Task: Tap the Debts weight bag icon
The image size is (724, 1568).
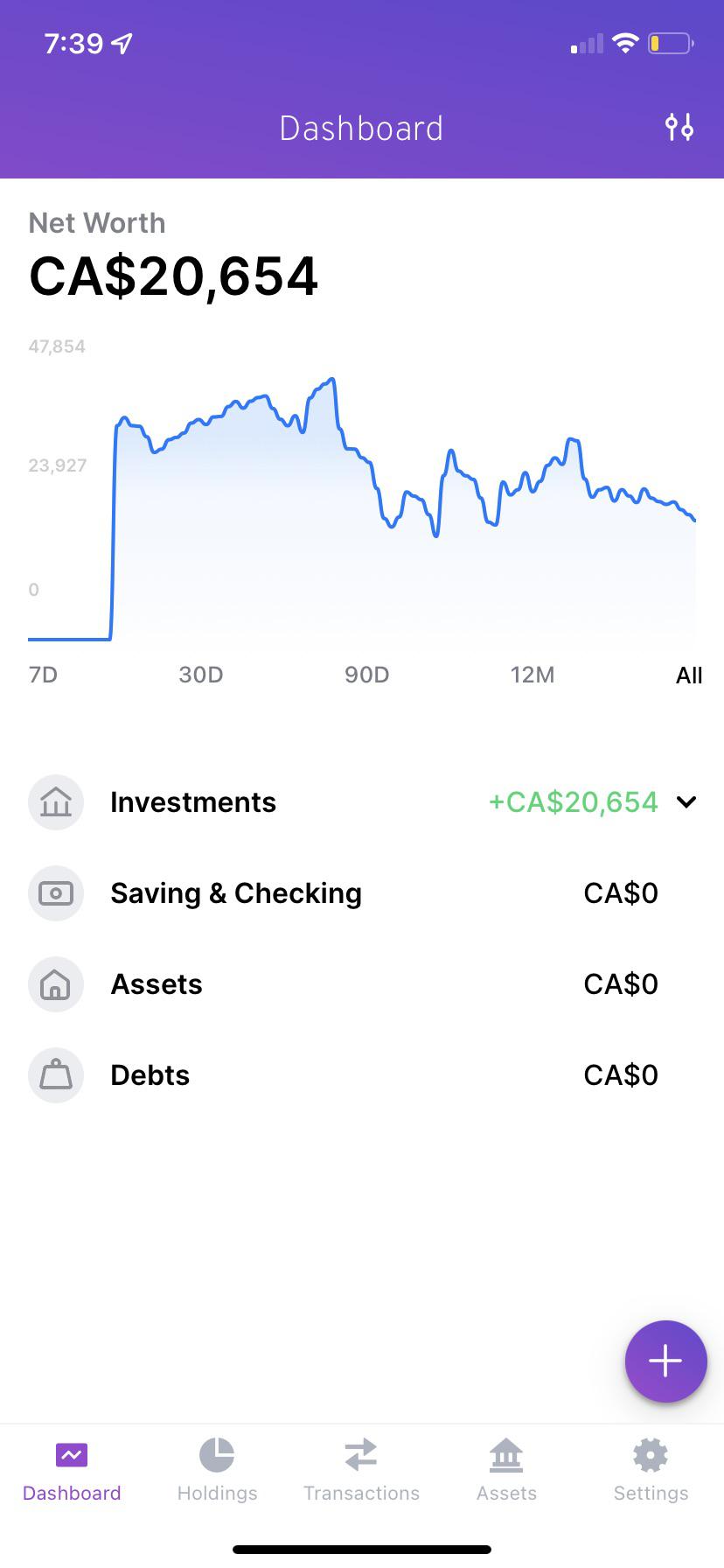Action: (56, 1075)
